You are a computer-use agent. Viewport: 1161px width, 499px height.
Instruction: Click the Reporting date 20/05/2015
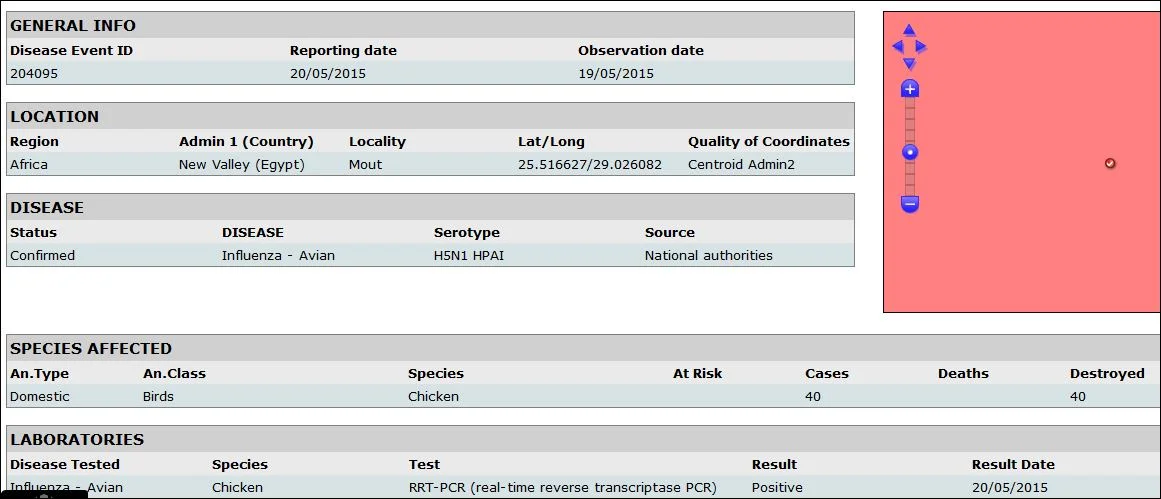coord(328,73)
